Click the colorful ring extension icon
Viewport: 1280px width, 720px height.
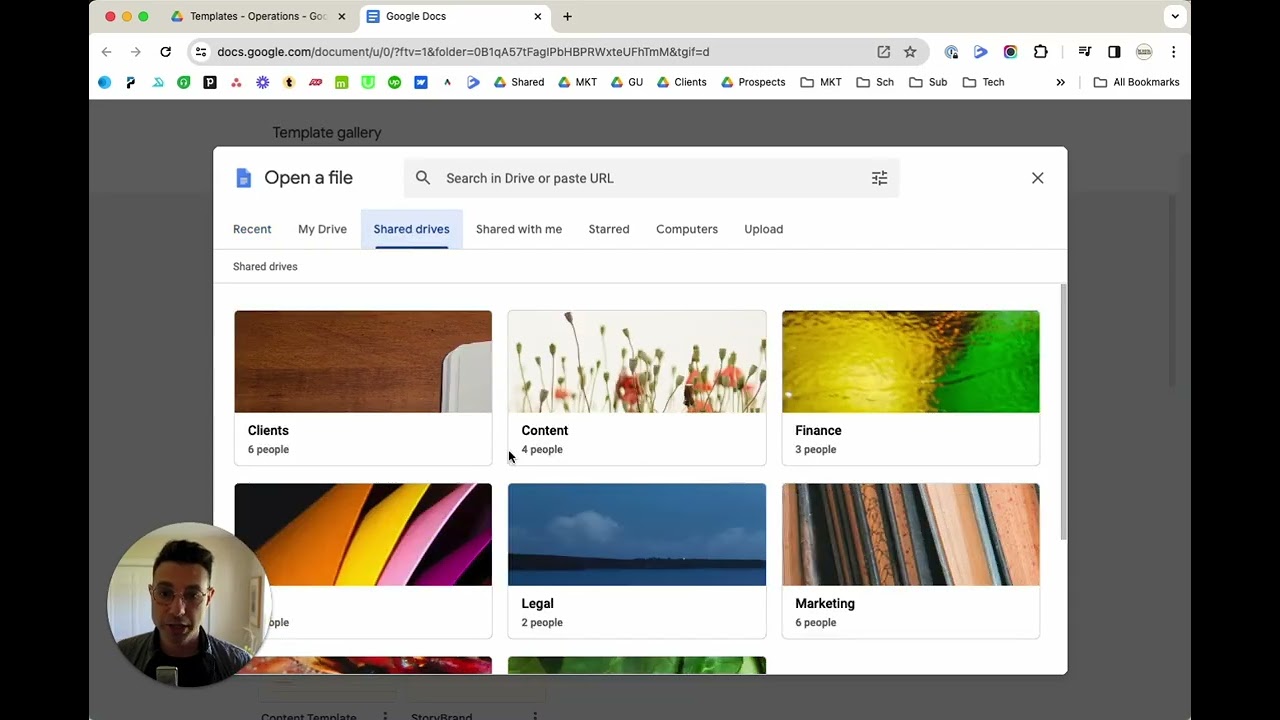tap(1011, 52)
